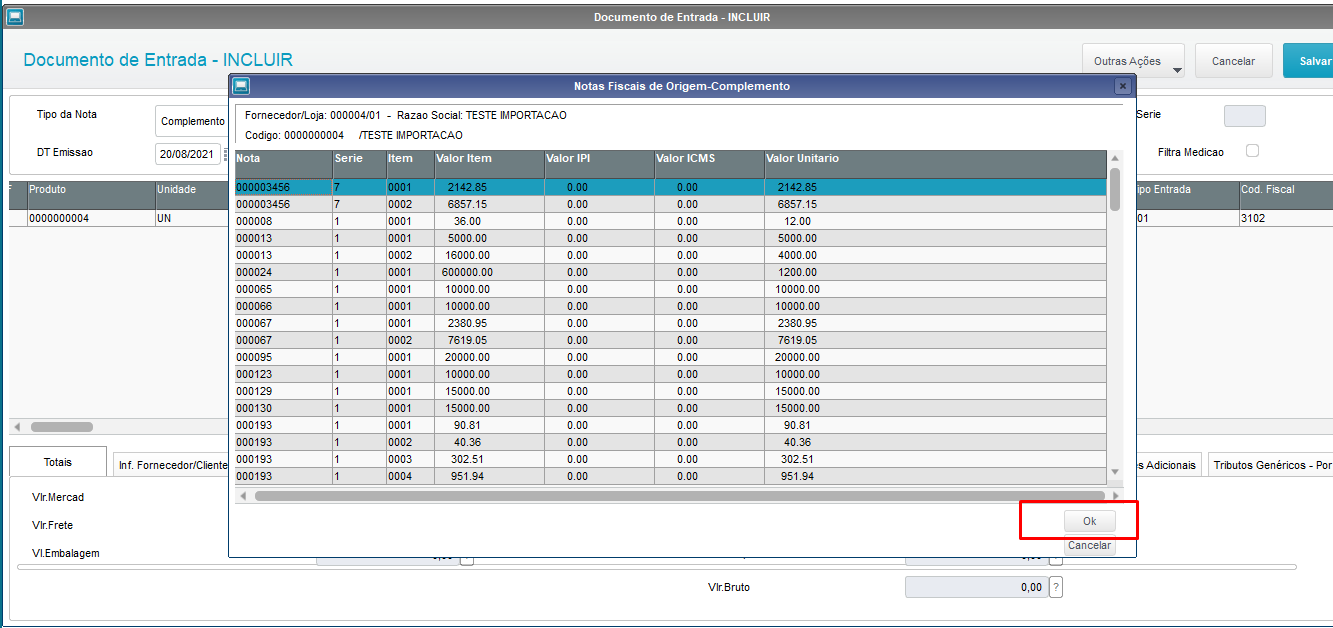Click the help icon next to Vlr.Bruto

[x=1056, y=588]
